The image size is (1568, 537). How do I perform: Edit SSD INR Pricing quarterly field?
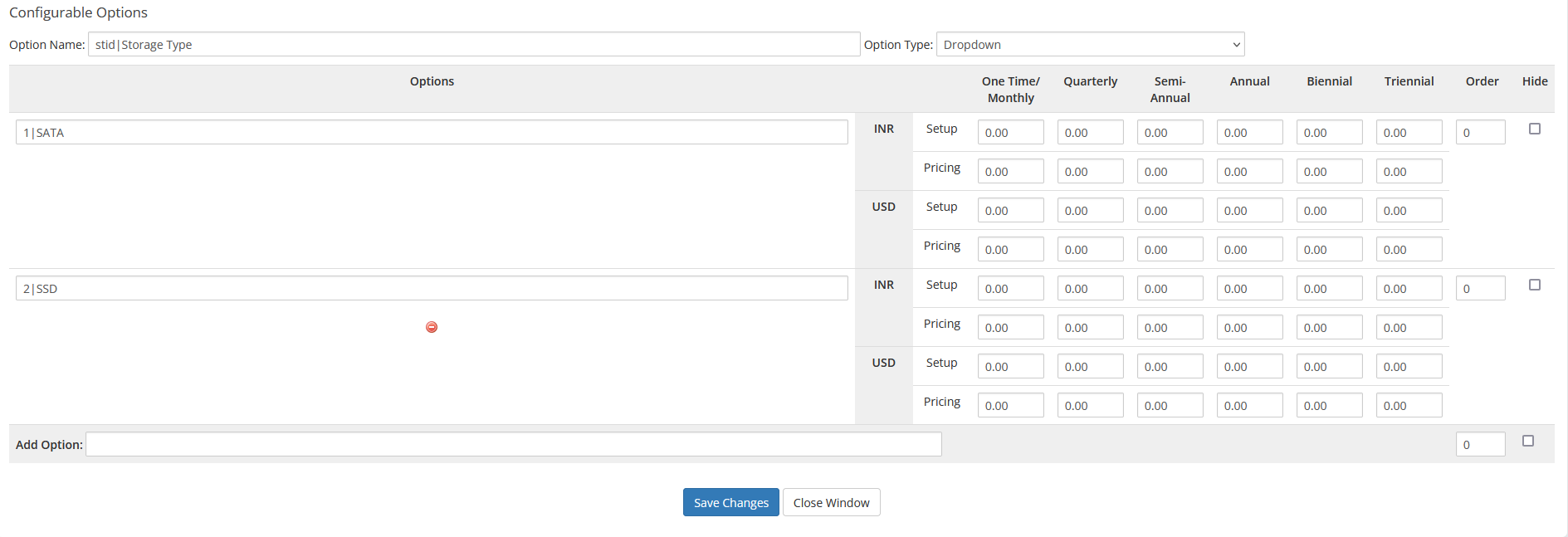pyautogui.click(x=1090, y=327)
